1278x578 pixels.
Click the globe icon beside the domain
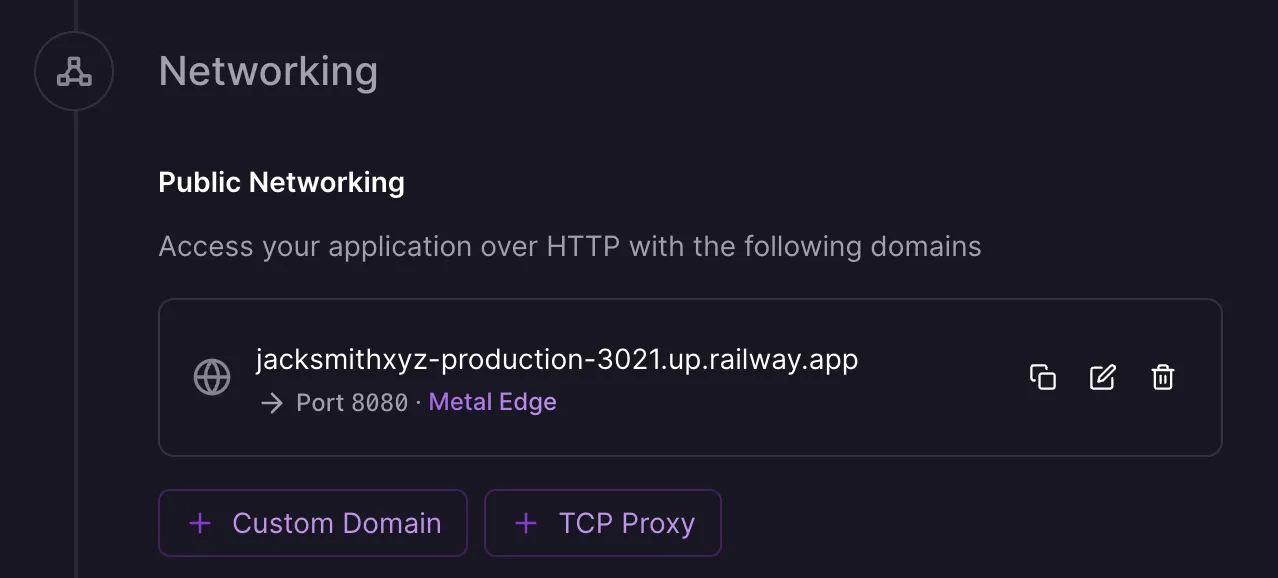pos(211,378)
